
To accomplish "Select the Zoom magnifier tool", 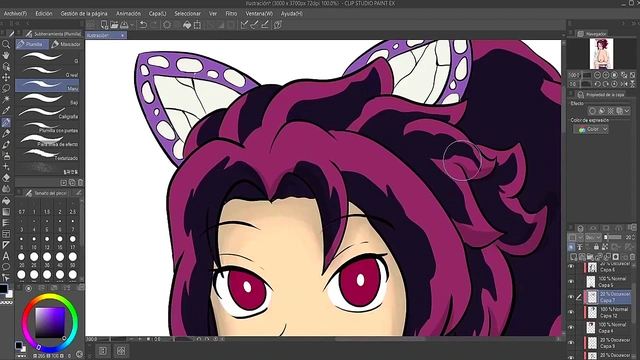I will [x=6, y=44].
